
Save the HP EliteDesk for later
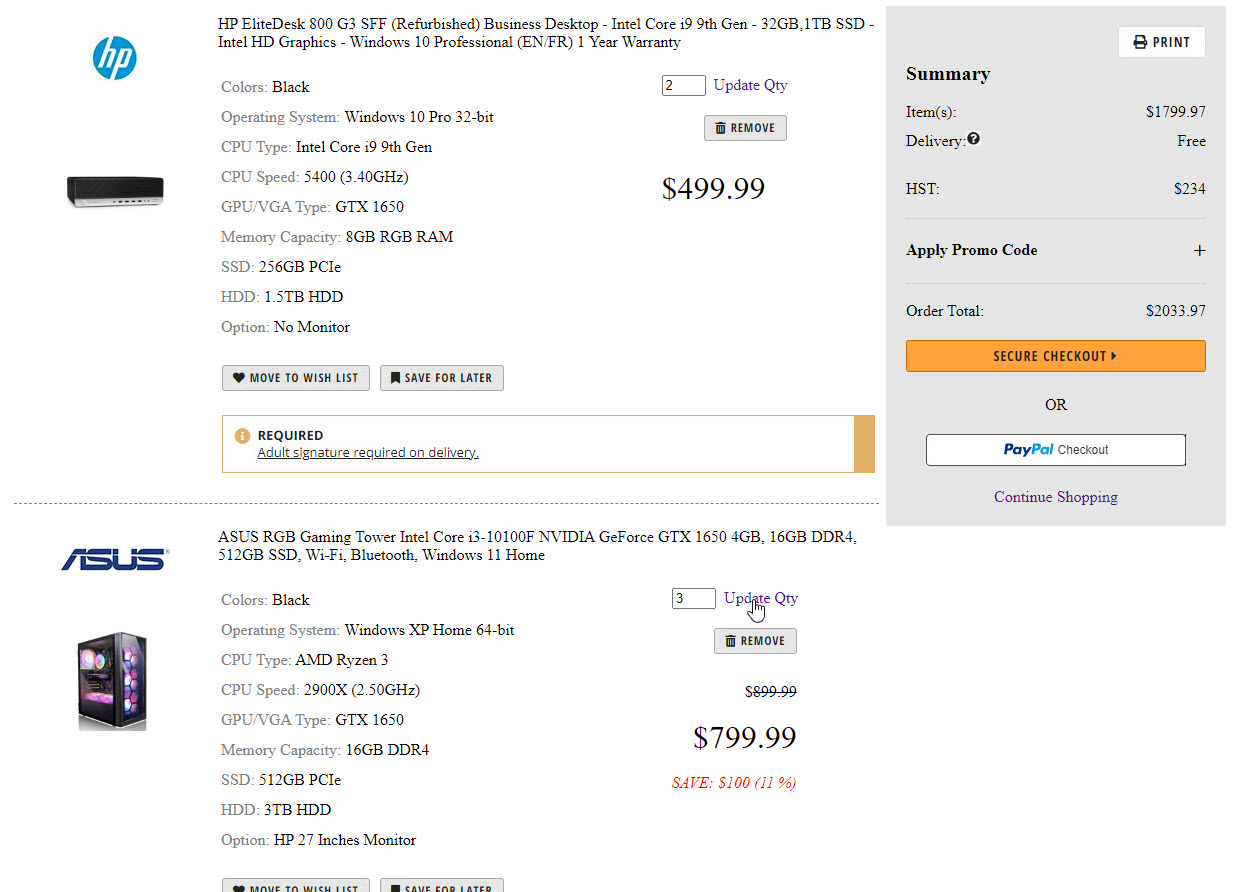(441, 378)
